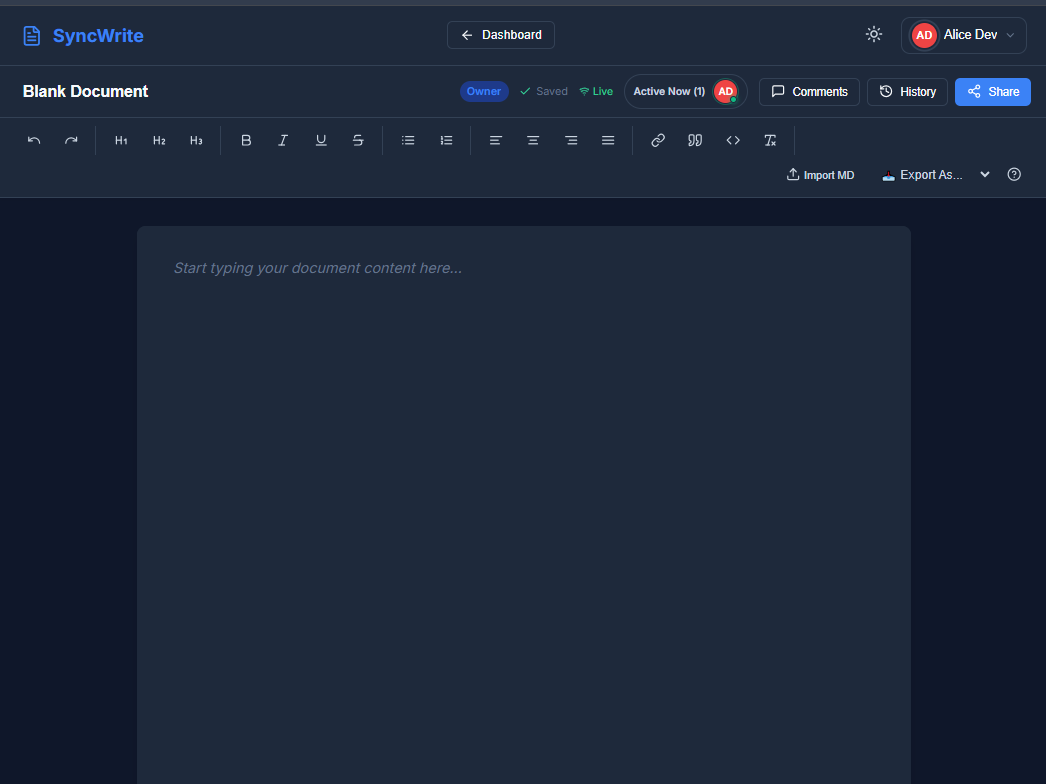The image size is (1046, 784).
Task: Align text to the left
Action: 496,140
